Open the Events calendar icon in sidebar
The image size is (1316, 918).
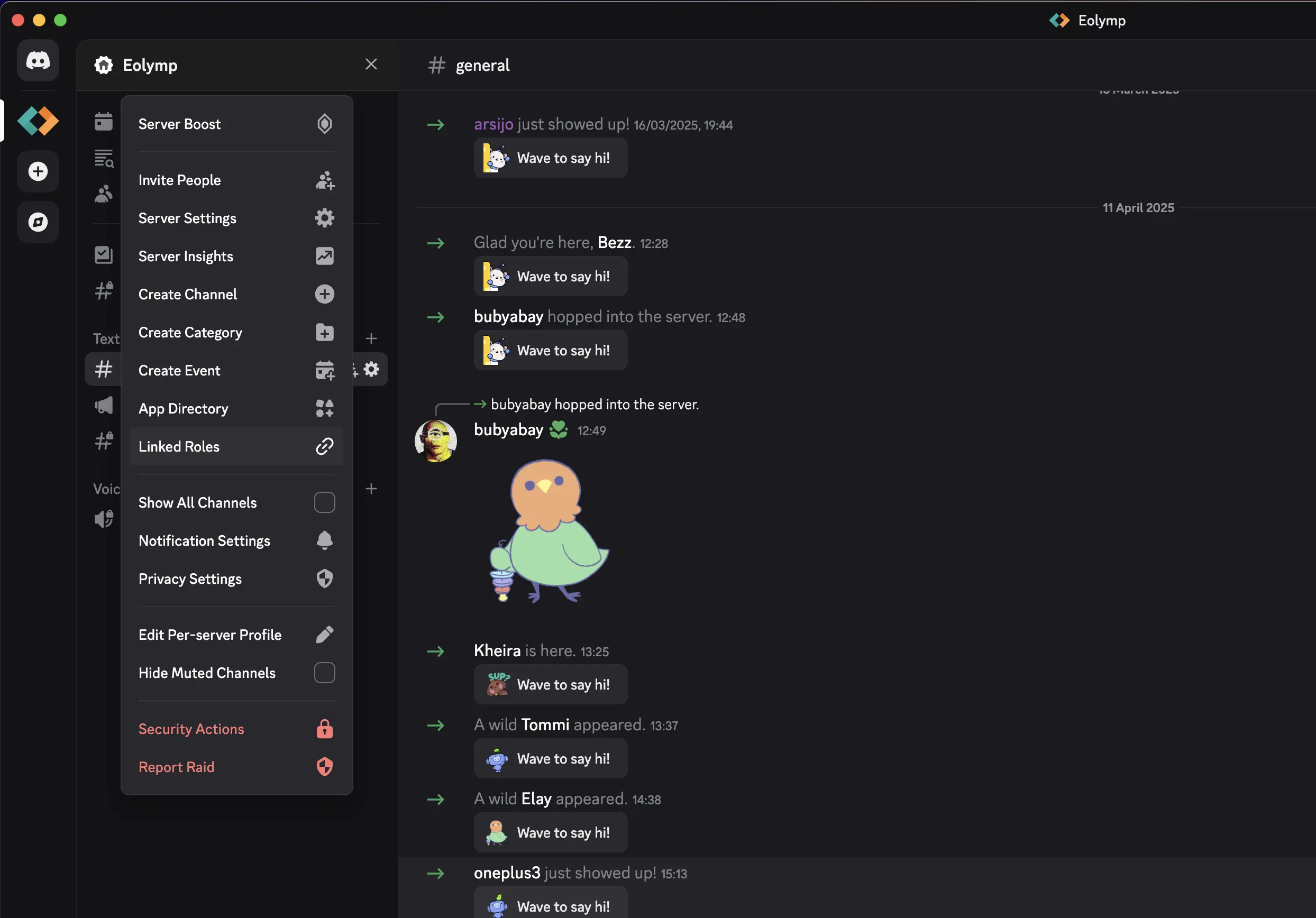(x=104, y=121)
